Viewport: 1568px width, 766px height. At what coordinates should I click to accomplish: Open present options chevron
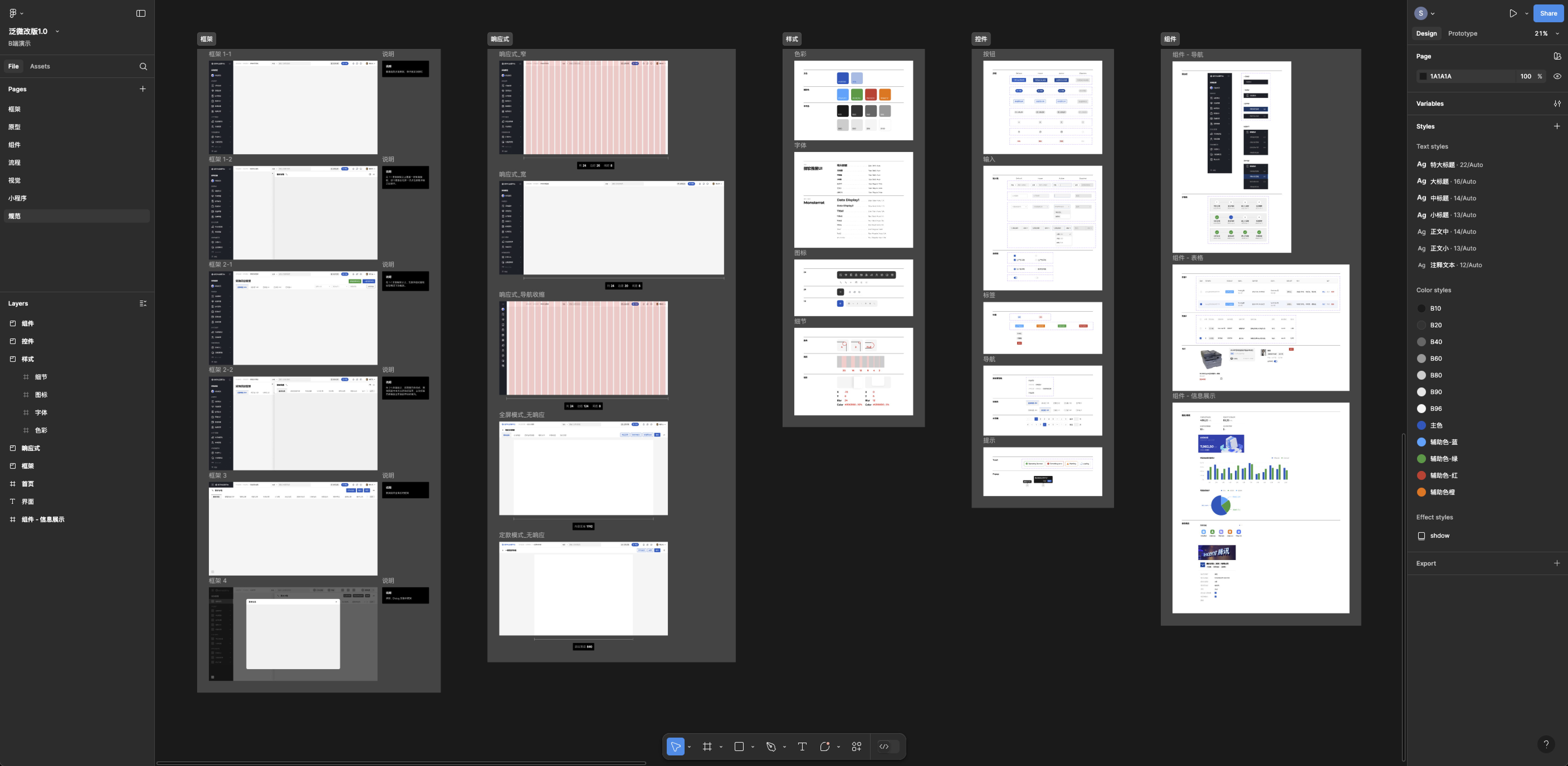[1526, 13]
